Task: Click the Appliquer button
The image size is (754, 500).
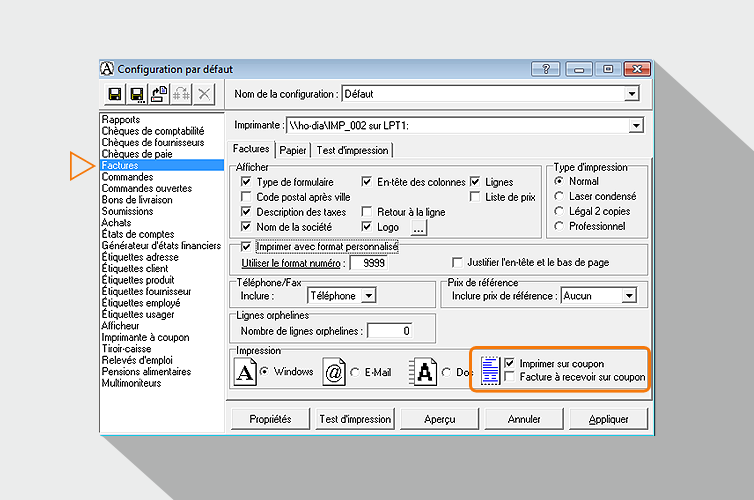Action: (x=608, y=419)
